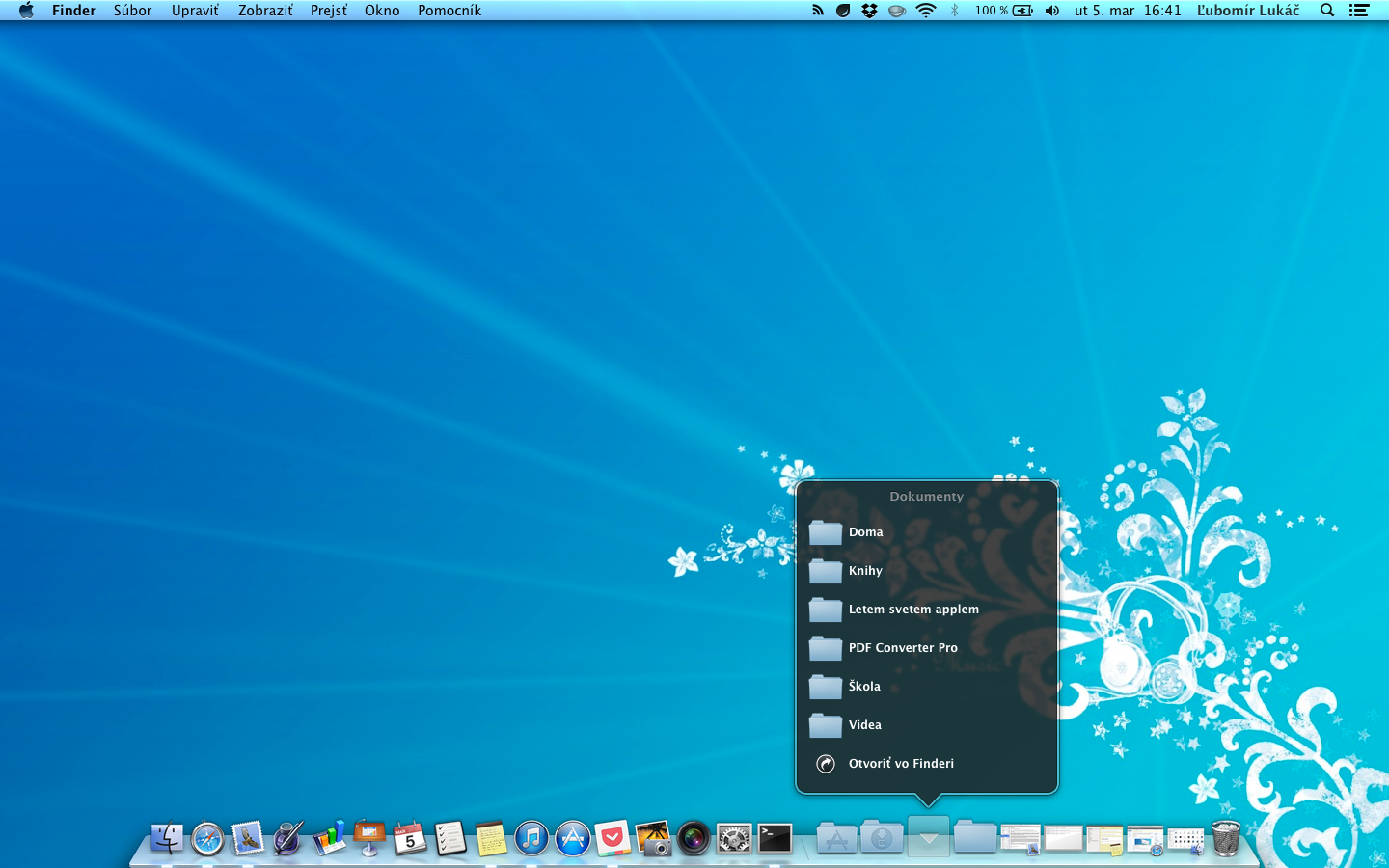Screen dimensions: 1389x868
Task: Collapse the Dokumenty stack in the Dock
Action: click(x=928, y=837)
